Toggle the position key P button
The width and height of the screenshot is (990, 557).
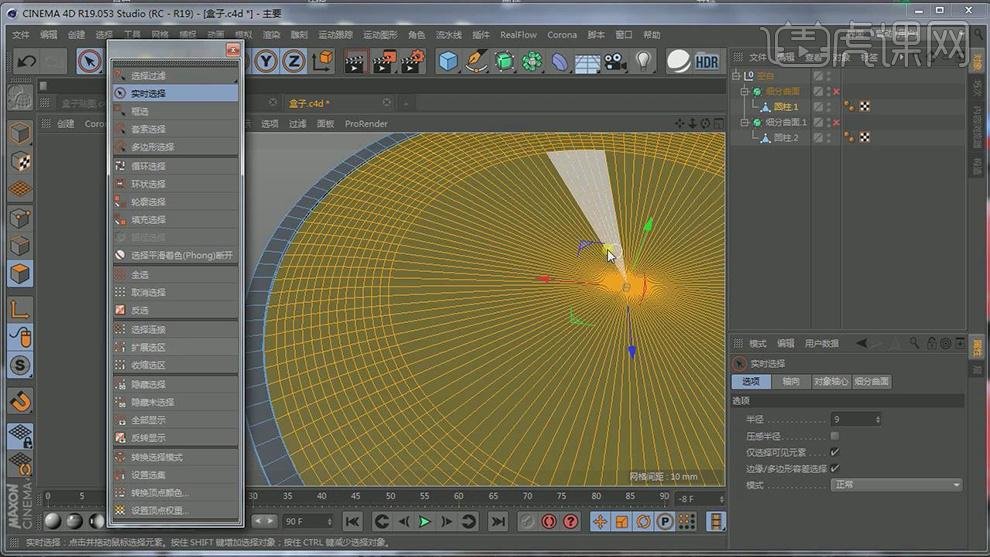coord(665,522)
